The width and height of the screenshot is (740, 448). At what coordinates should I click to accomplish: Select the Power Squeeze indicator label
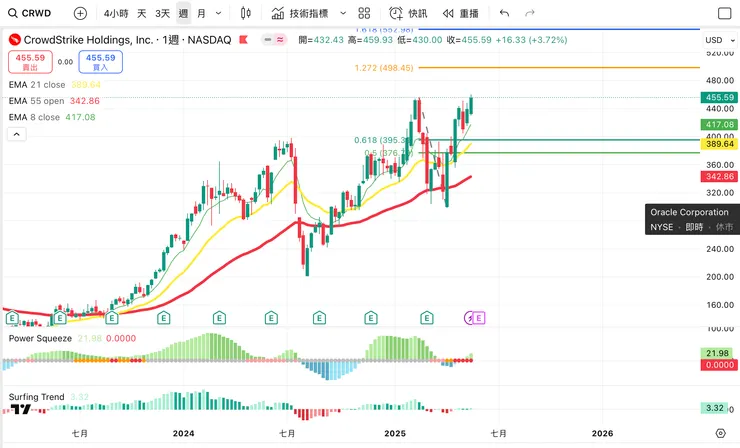pyautogui.click(x=40, y=338)
